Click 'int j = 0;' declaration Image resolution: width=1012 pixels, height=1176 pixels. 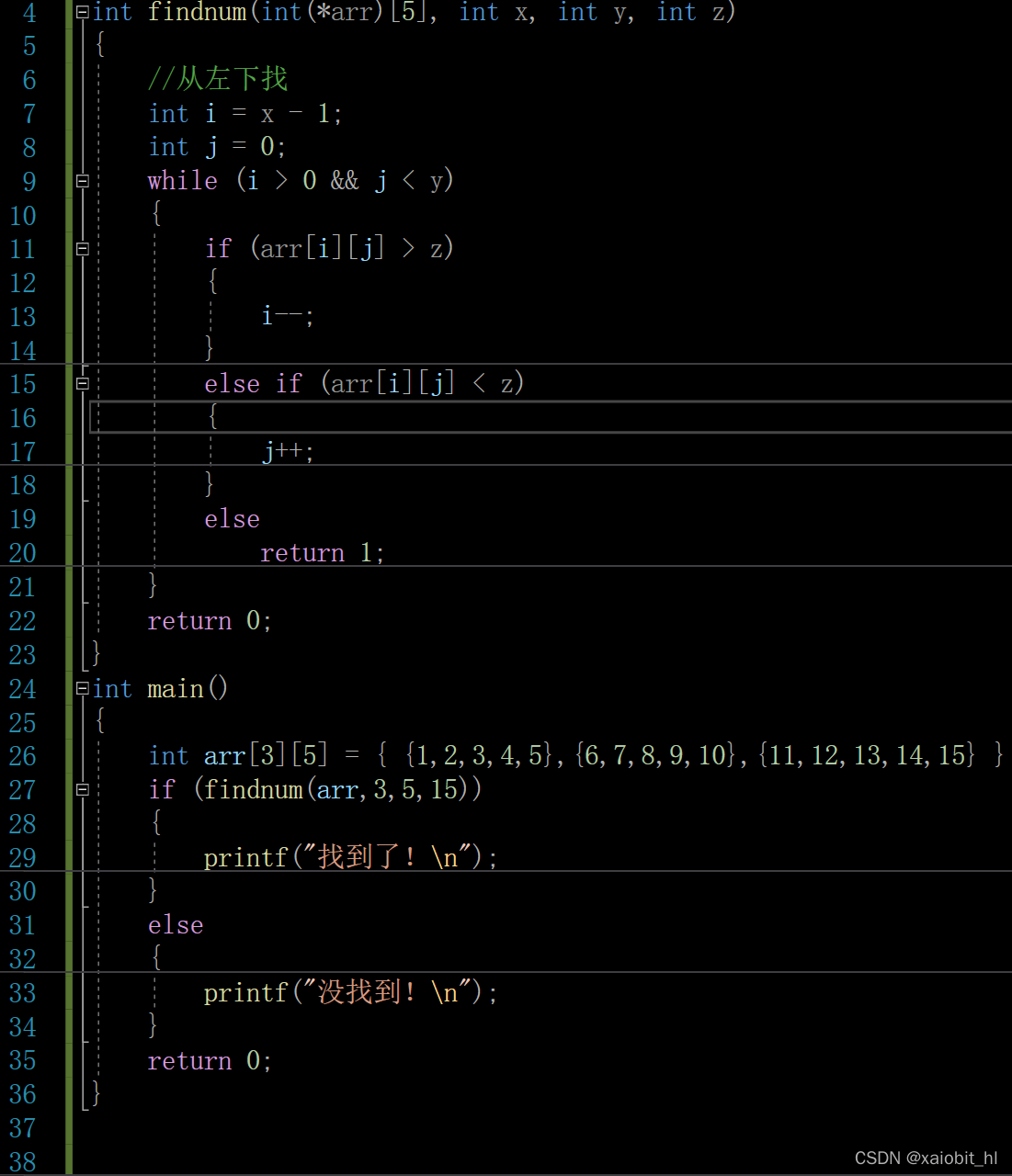[217, 147]
